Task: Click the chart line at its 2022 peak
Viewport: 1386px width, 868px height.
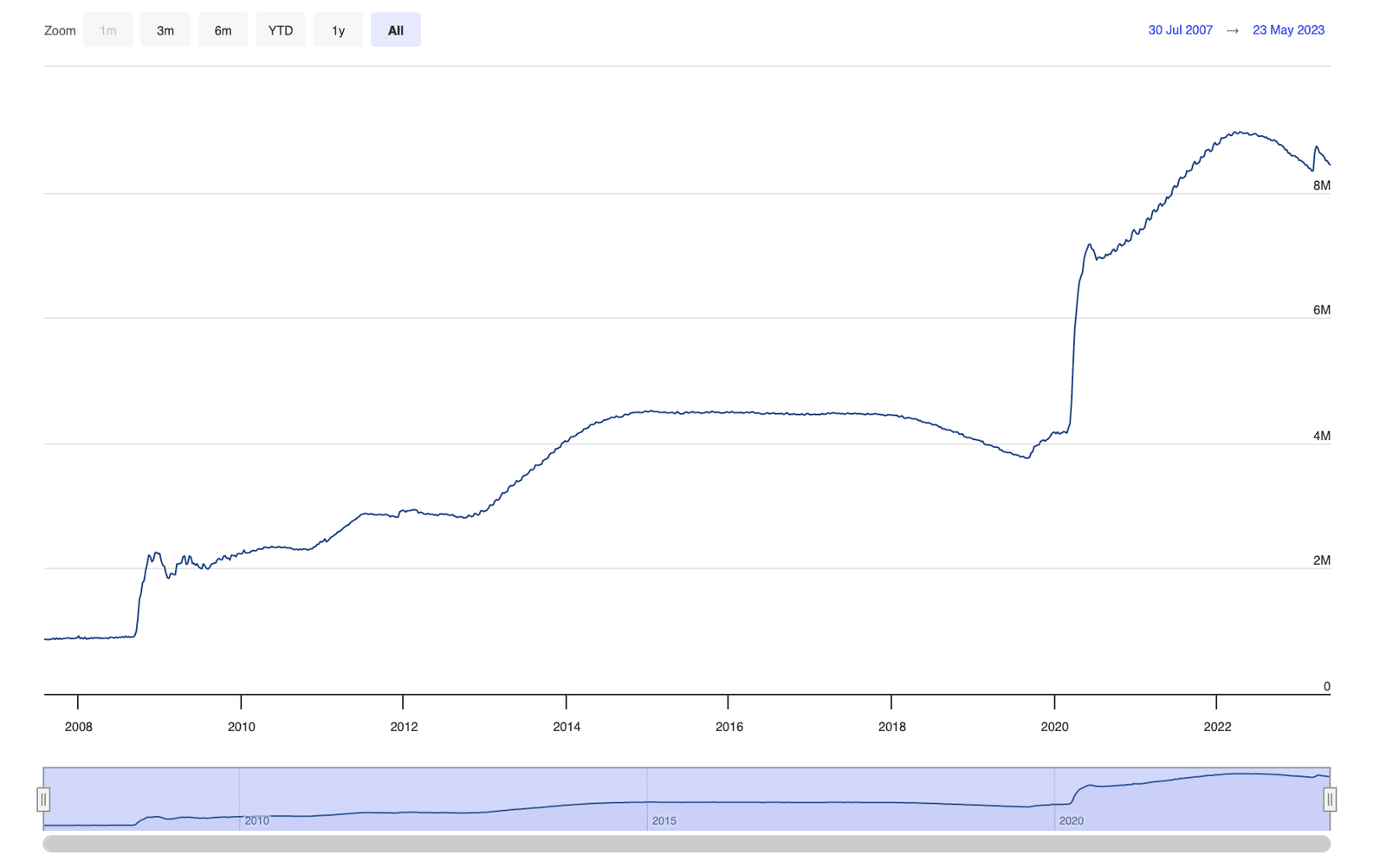Action: (x=1240, y=132)
